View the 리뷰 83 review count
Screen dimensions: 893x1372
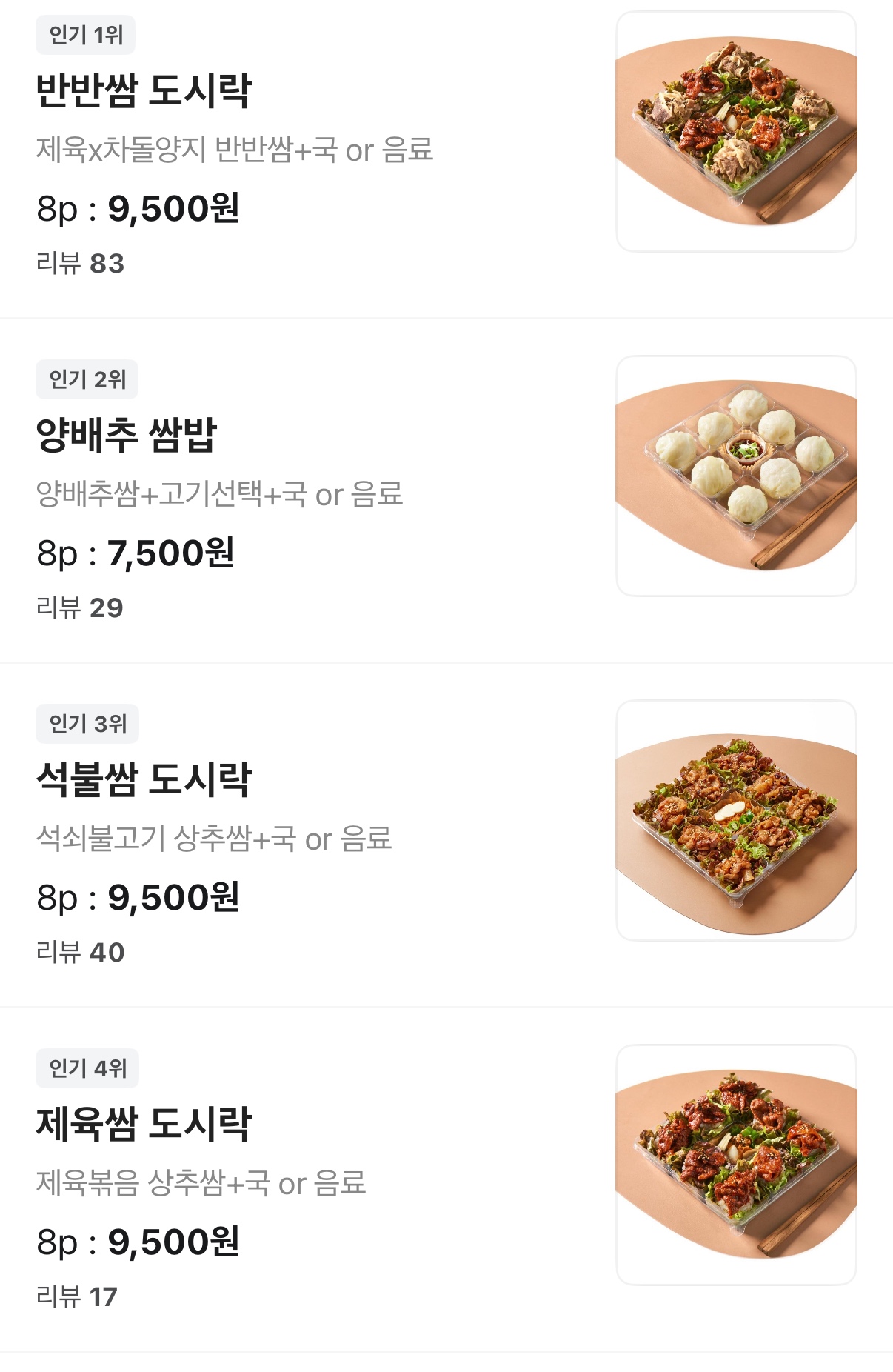click(80, 264)
